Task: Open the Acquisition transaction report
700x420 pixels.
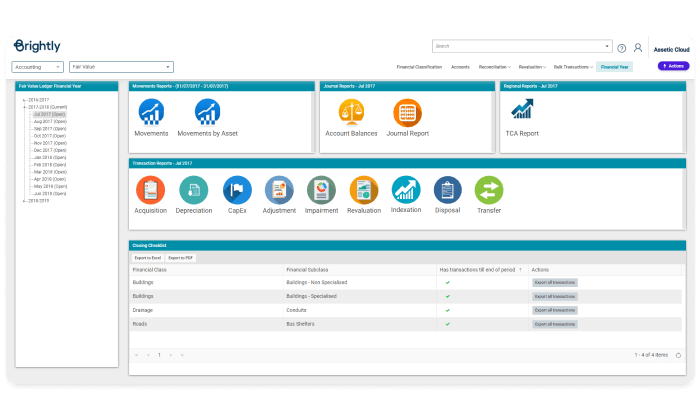Action: [150, 189]
